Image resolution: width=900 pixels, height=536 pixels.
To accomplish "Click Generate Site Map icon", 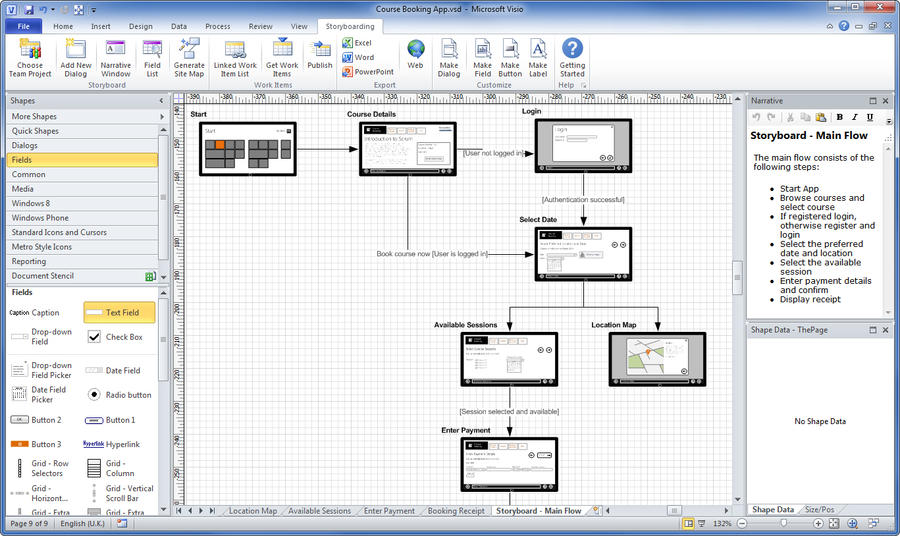I will click(189, 49).
